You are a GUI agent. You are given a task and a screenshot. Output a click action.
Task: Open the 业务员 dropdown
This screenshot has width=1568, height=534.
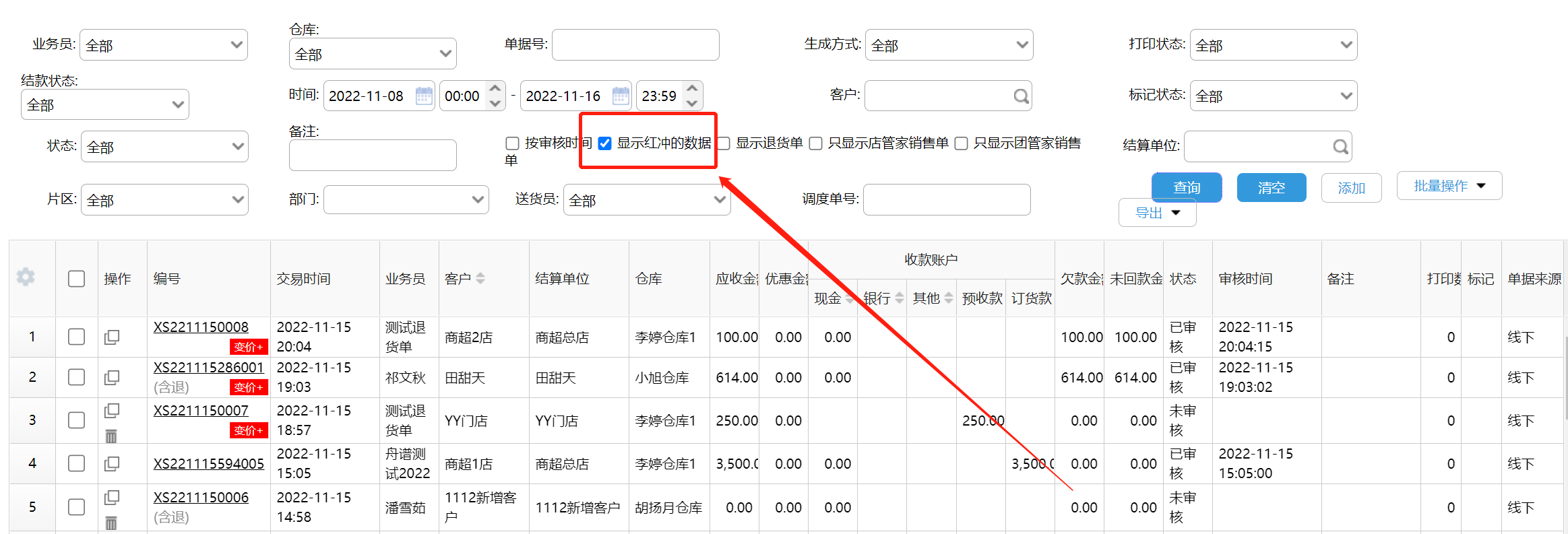pyautogui.click(x=164, y=45)
